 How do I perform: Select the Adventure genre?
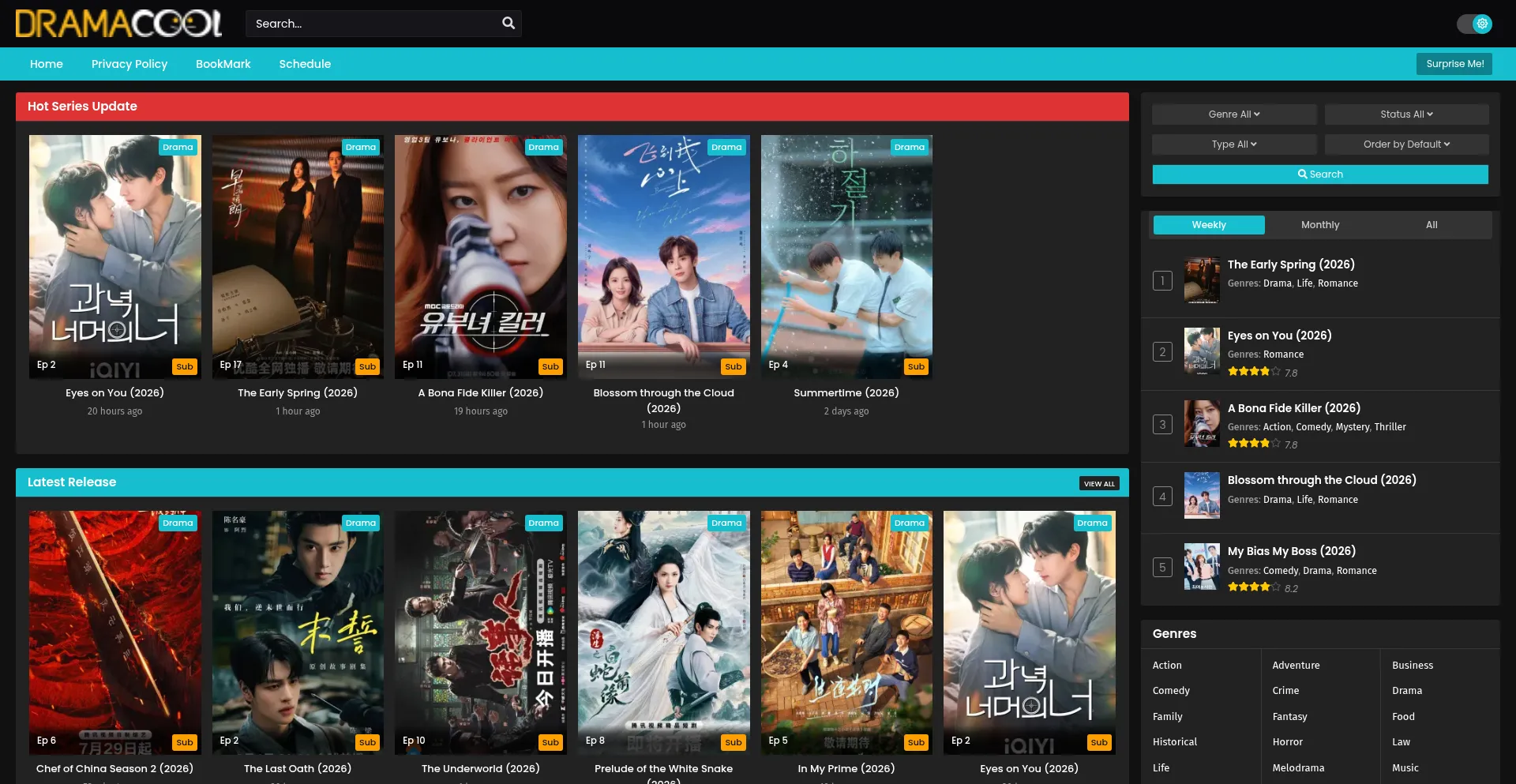coord(1296,666)
